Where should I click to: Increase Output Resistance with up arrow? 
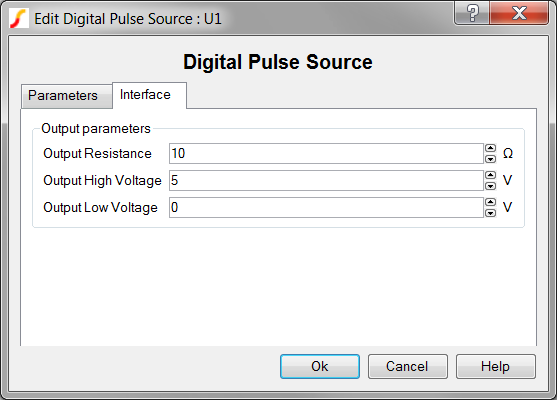coord(491,148)
